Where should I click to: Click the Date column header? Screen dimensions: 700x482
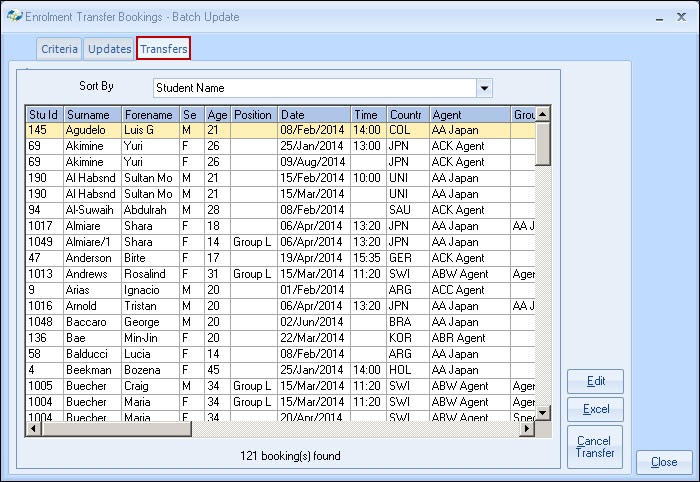coord(314,115)
